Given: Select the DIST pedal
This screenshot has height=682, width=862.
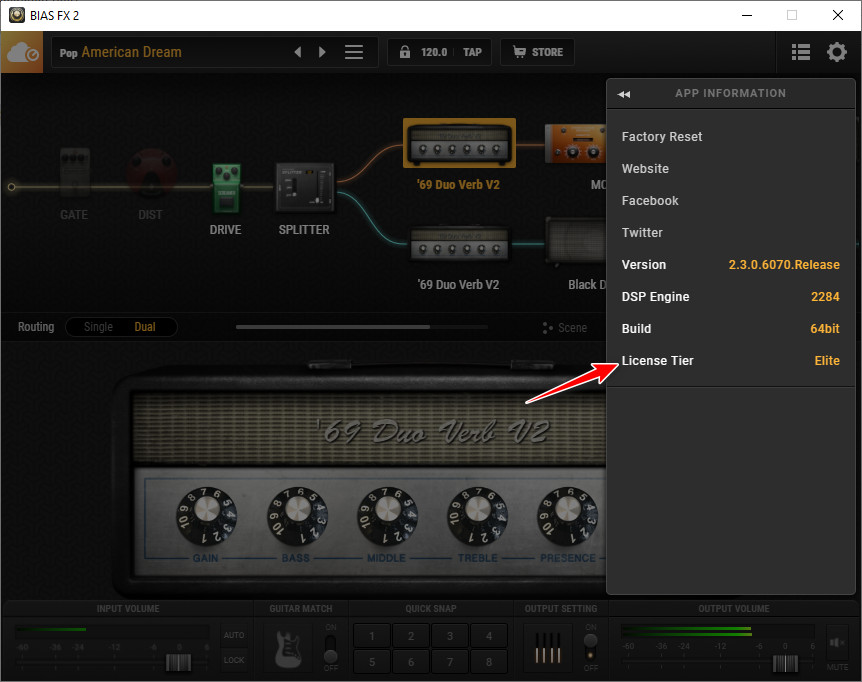Looking at the screenshot, I should click(x=151, y=171).
